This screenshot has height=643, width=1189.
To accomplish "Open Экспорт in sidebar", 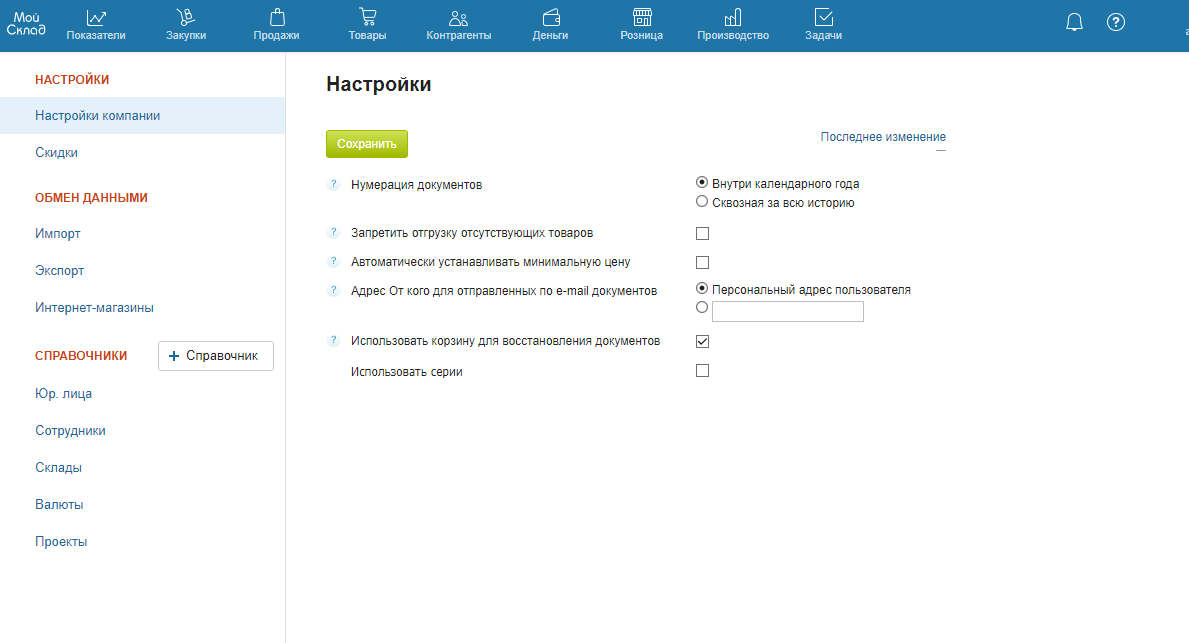I will click(x=59, y=271).
